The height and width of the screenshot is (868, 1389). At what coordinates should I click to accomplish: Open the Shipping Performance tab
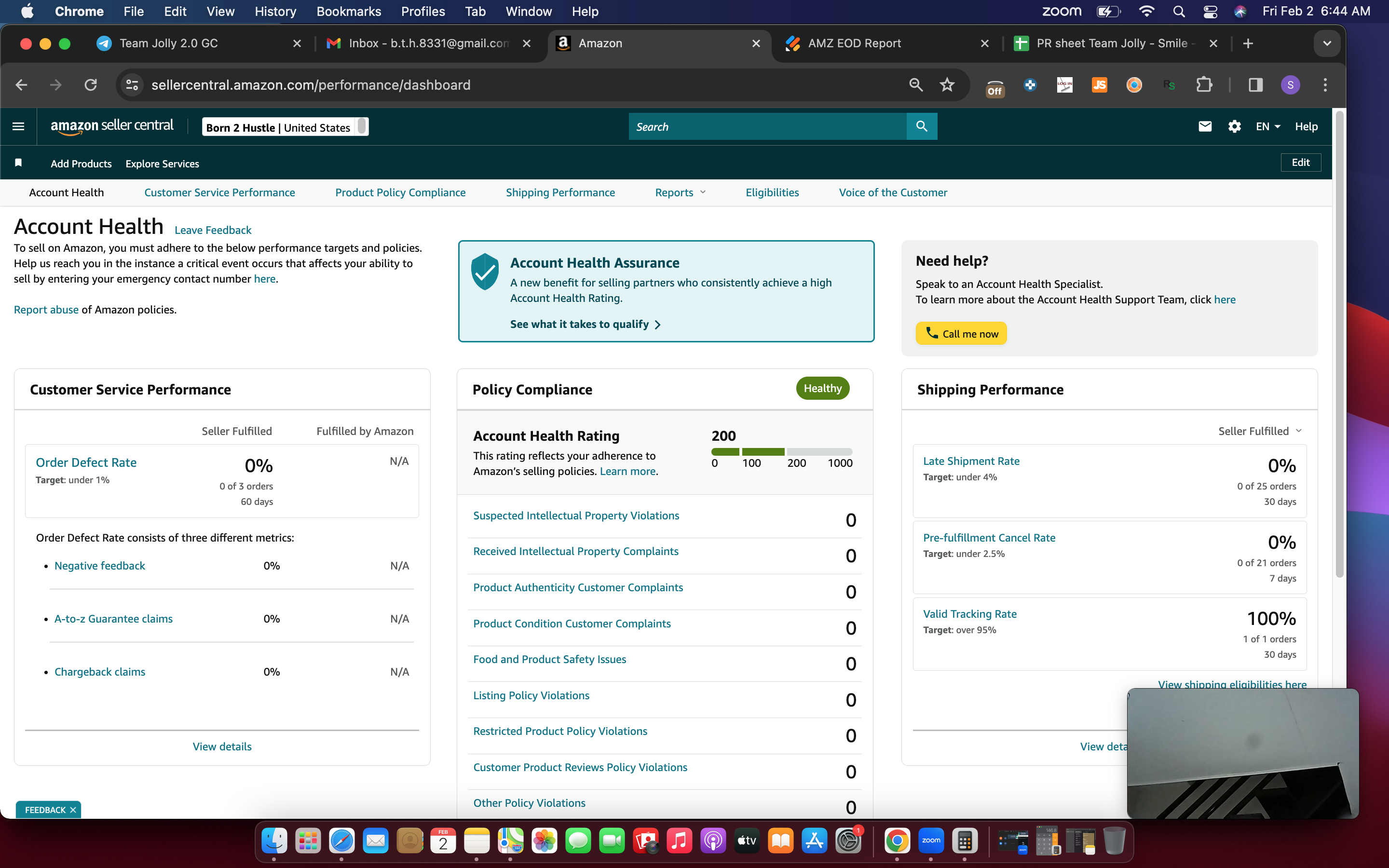tap(560, 192)
